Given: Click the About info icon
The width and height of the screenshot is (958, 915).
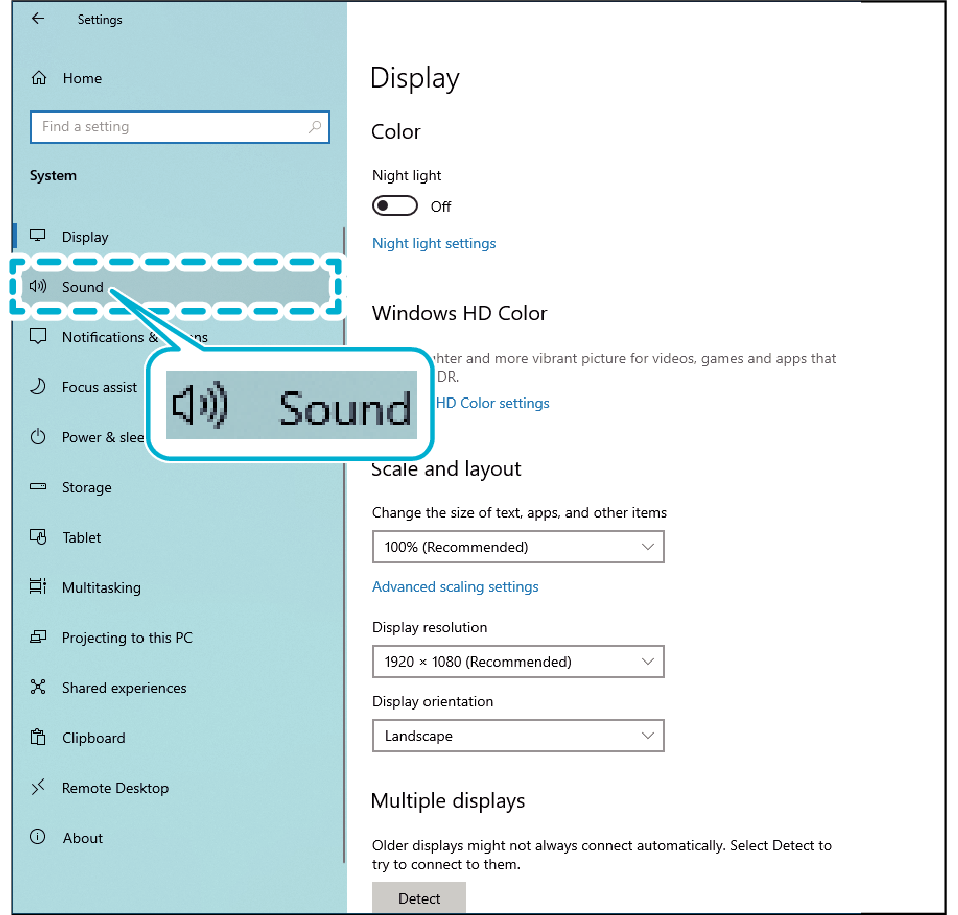Looking at the screenshot, I should click(38, 838).
